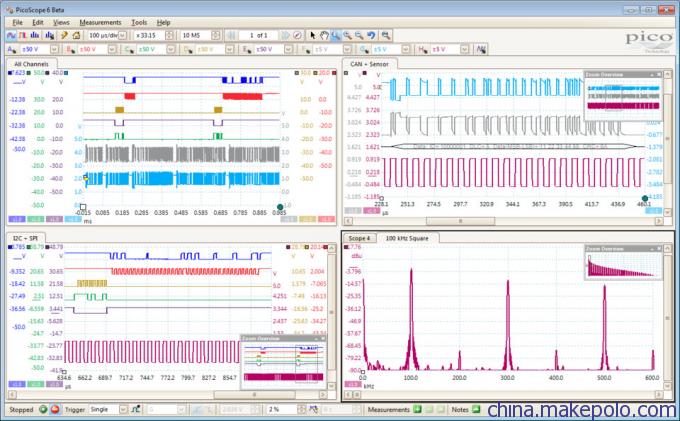Viewport: 680px width, 421px height.
Task: Click the spectrum Zoom Overview thumbnail
Action: [x=623, y=266]
